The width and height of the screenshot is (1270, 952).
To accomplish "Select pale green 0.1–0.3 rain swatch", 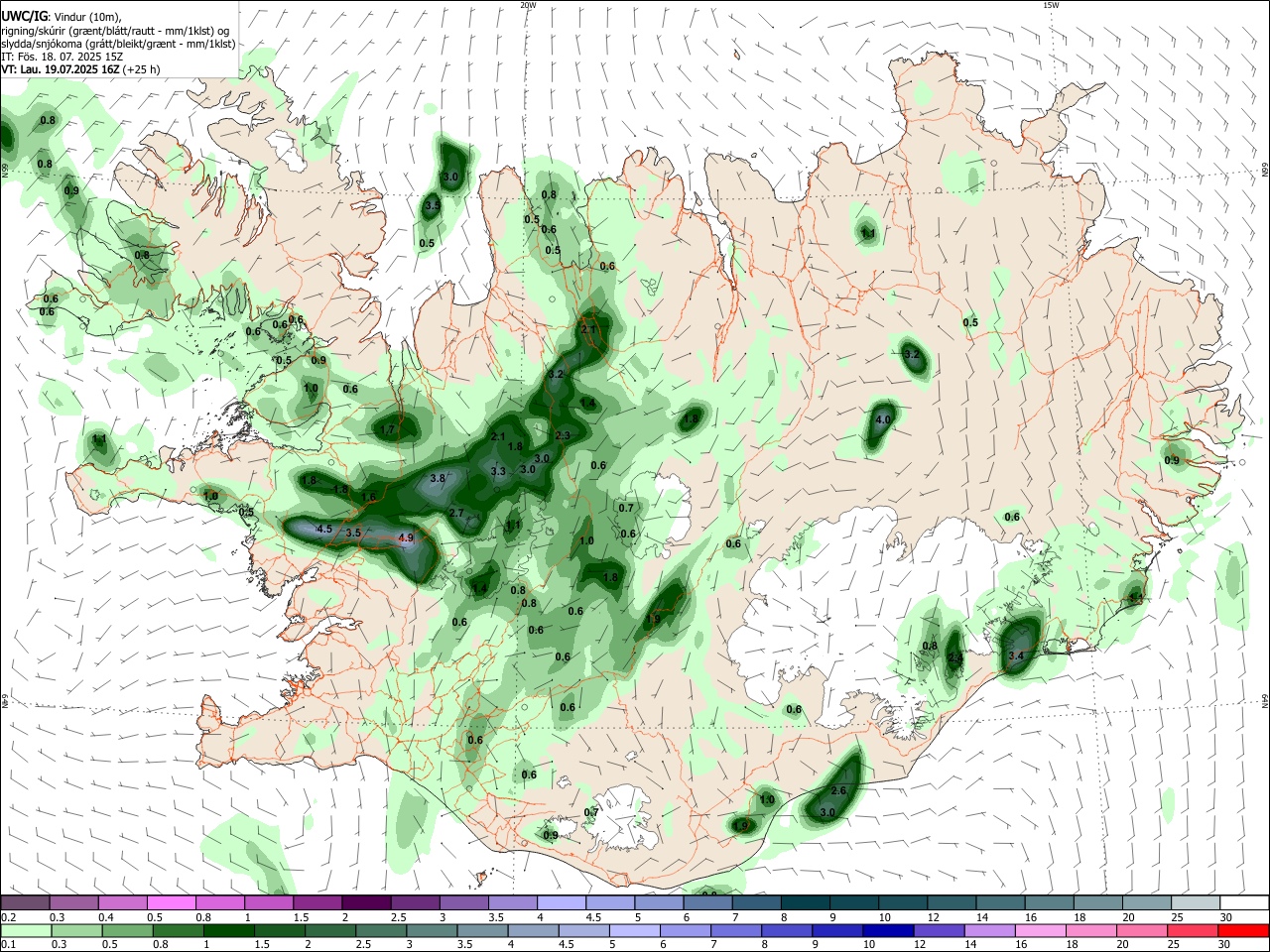I will point(26,930).
